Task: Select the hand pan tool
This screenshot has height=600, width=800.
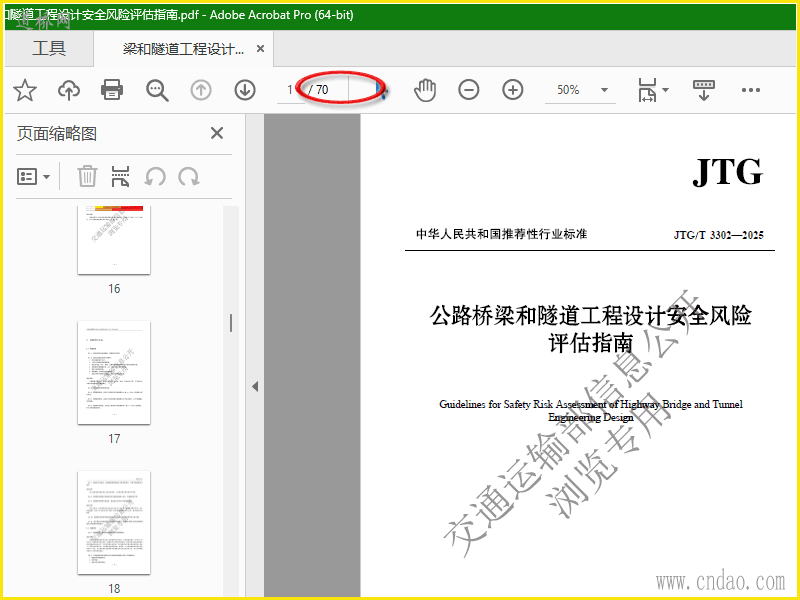Action: pyautogui.click(x=424, y=90)
